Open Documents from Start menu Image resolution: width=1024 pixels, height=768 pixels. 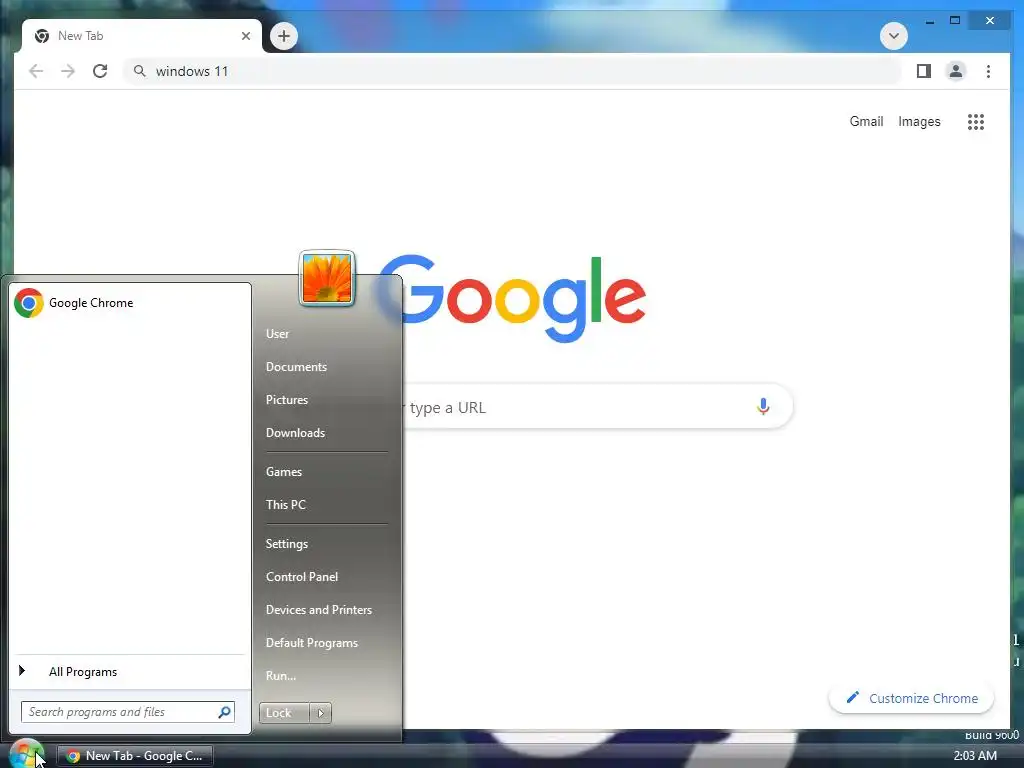(296, 367)
